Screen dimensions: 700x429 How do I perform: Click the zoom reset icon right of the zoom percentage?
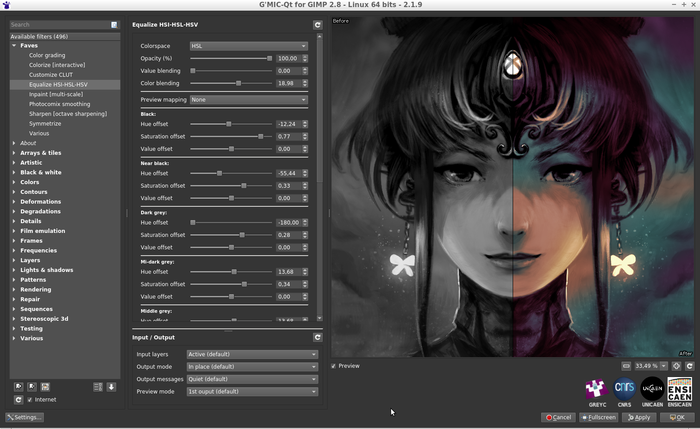click(x=690, y=366)
